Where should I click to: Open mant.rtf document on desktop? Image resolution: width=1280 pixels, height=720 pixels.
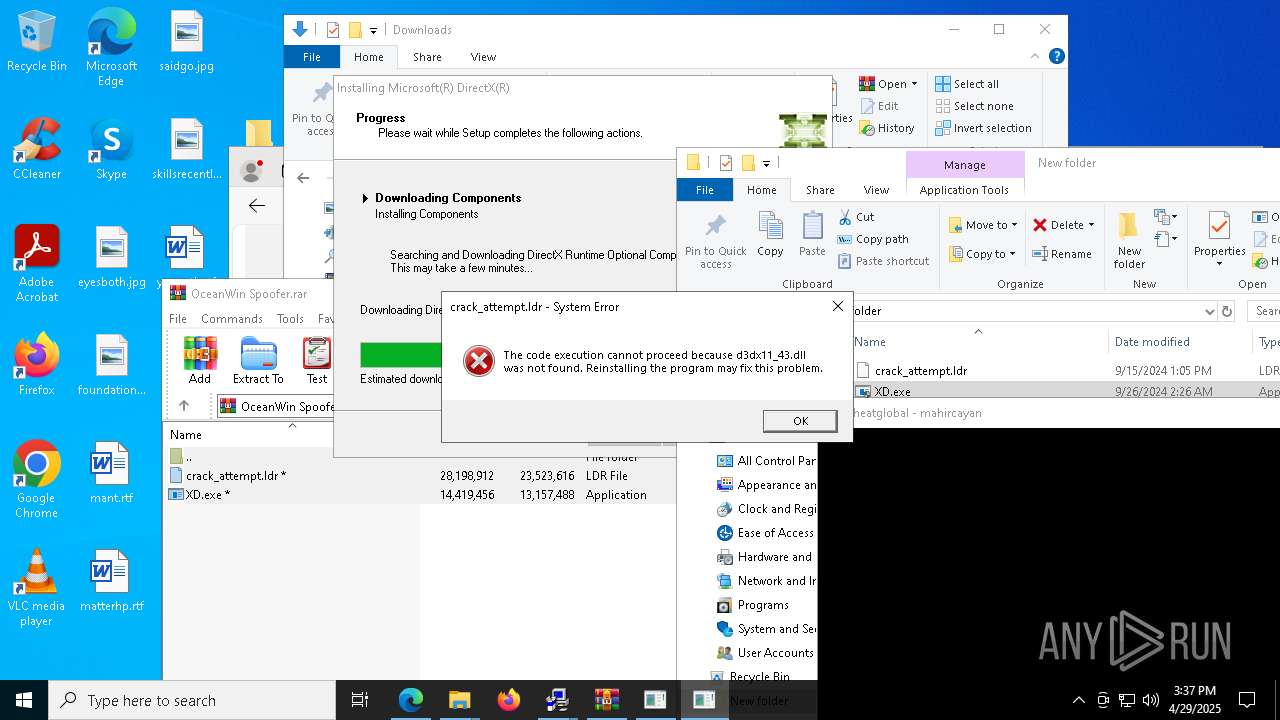pos(111,473)
